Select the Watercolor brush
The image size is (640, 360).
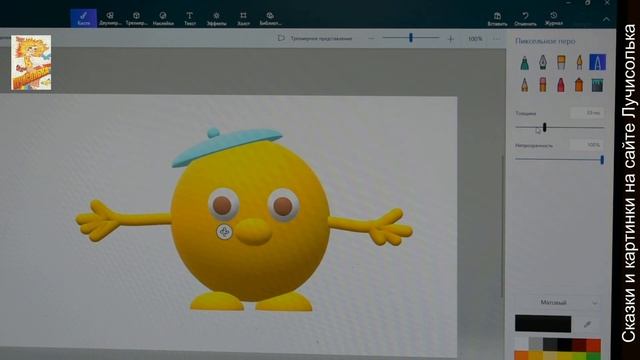point(579,62)
